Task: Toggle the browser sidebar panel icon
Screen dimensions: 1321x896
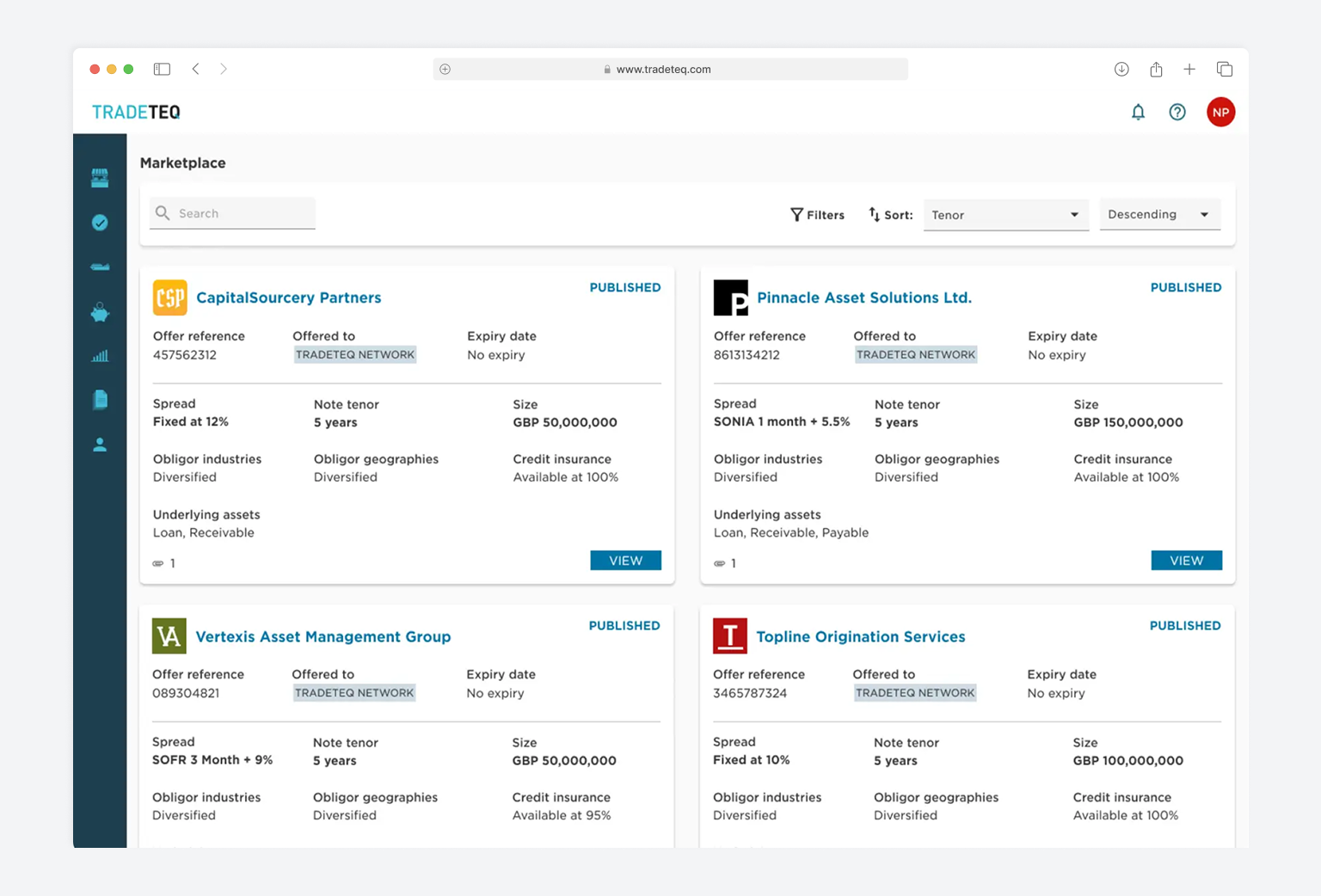Action: coord(162,69)
